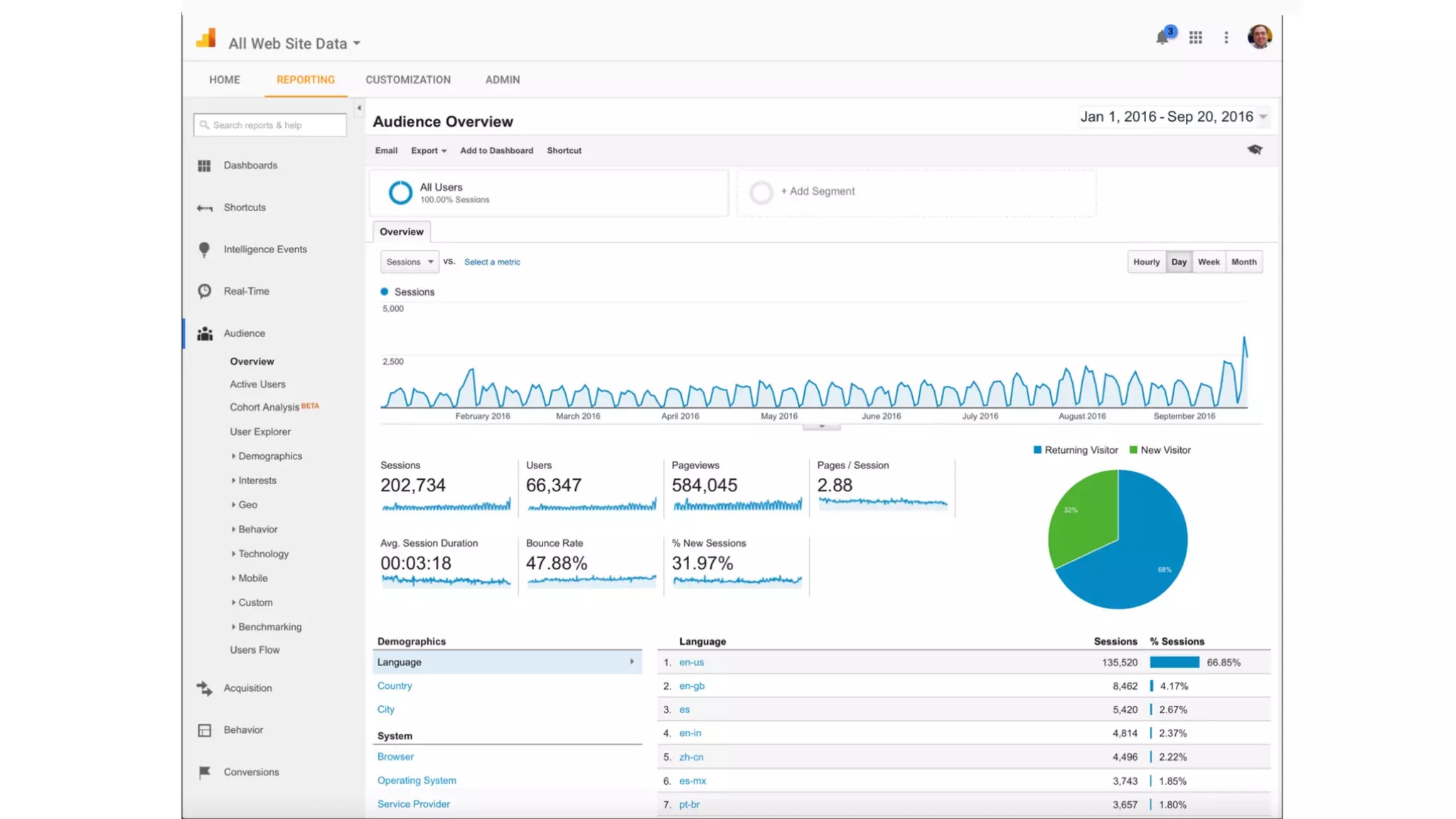
Task: Open the Sessions metric dropdown
Action: (409, 262)
